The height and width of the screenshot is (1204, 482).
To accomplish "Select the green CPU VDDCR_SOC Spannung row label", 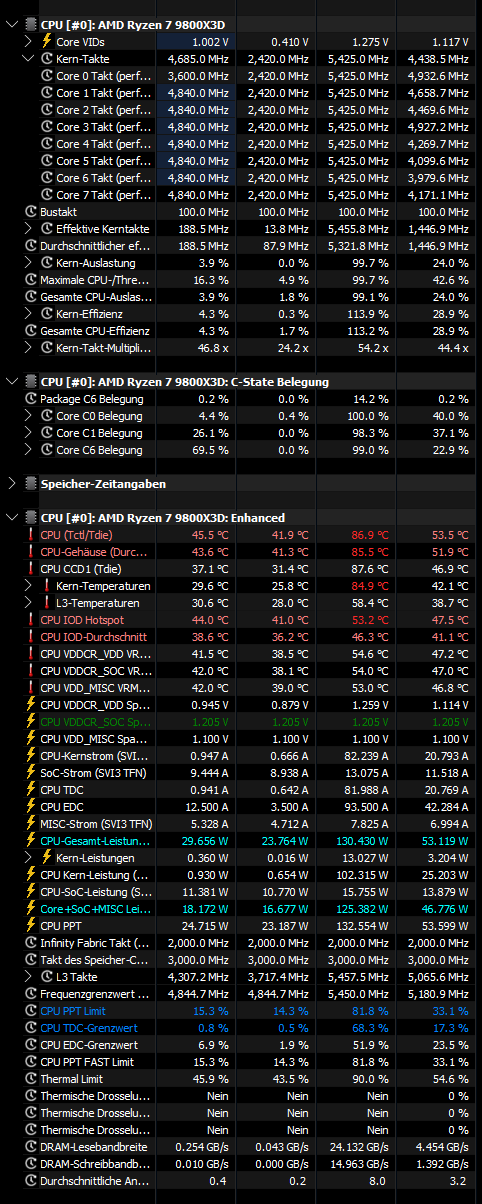I will (96, 722).
